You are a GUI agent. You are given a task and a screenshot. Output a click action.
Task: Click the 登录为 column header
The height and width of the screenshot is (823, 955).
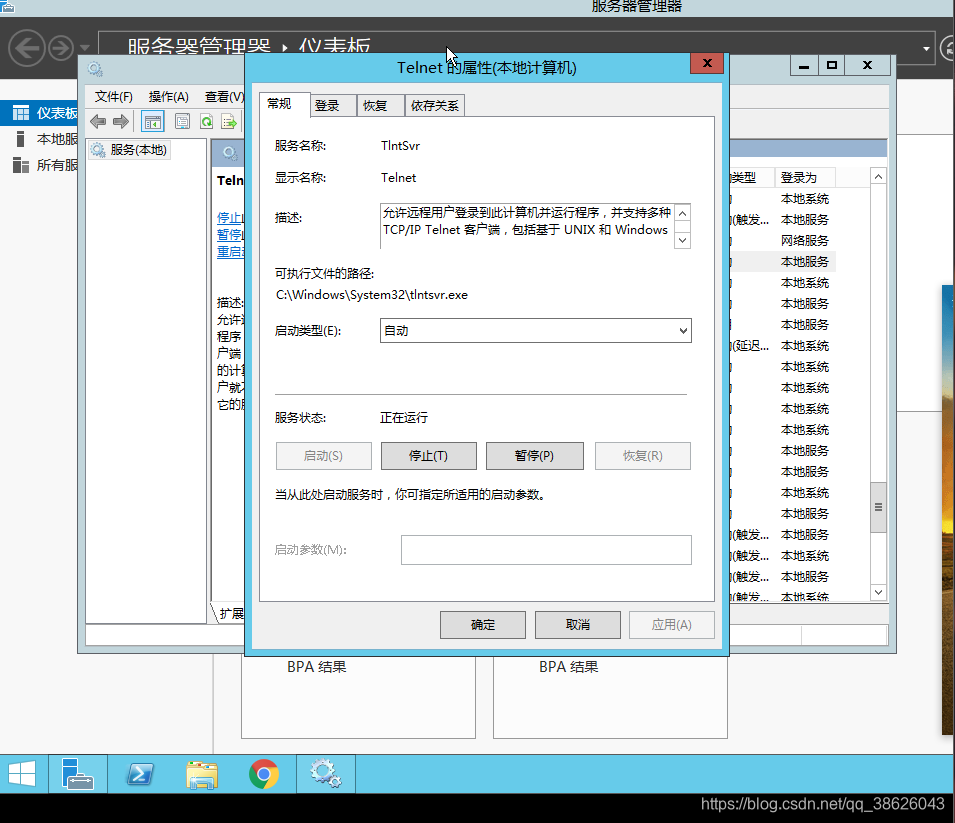pyautogui.click(x=805, y=177)
